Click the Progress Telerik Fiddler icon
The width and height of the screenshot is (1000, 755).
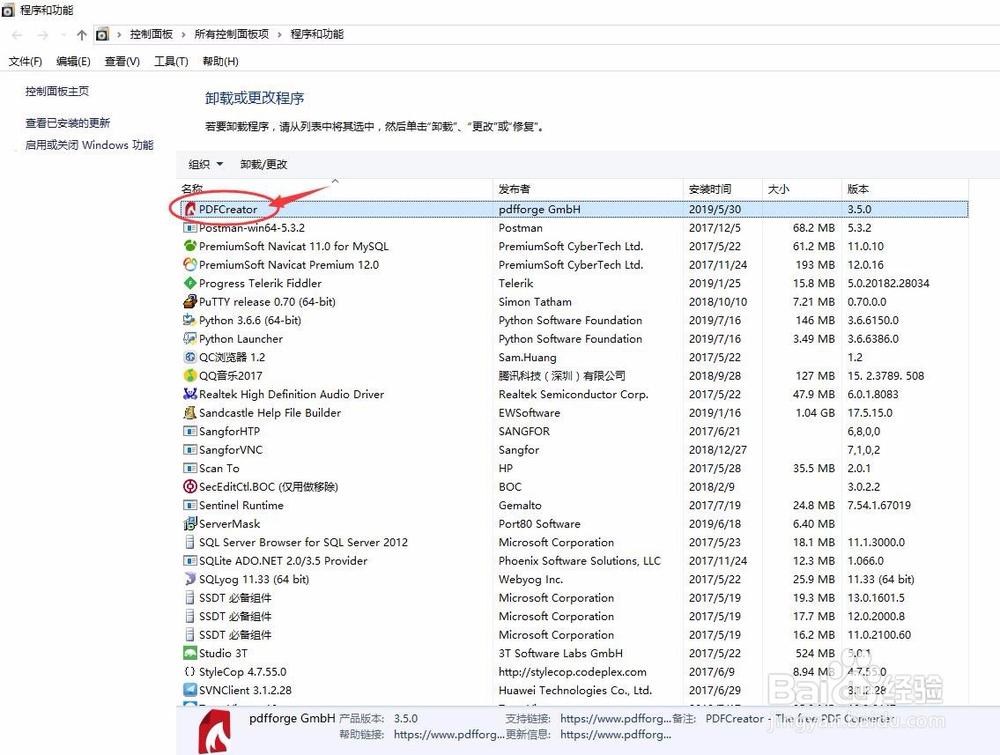pyautogui.click(x=190, y=283)
